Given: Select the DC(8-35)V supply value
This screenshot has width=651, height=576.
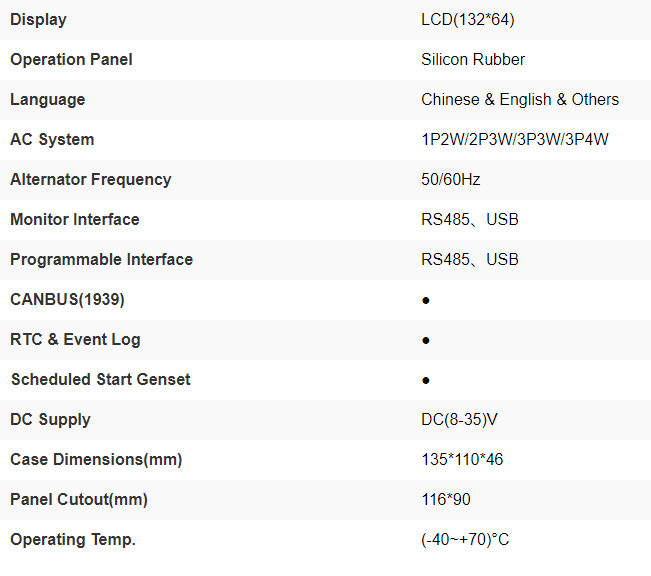Looking at the screenshot, I should pos(459,420).
